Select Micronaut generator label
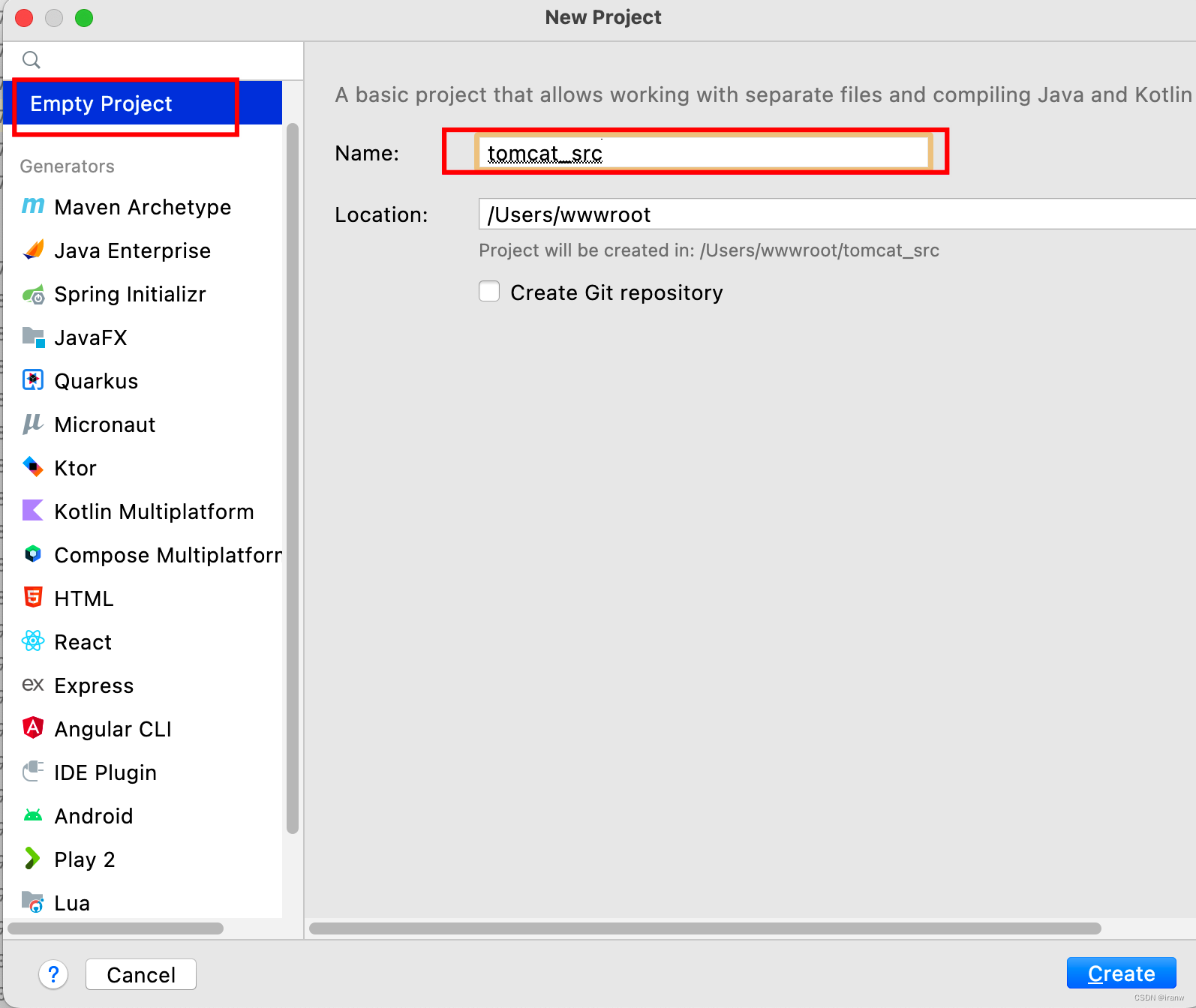This screenshot has width=1196, height=1008. coord(105,424)
